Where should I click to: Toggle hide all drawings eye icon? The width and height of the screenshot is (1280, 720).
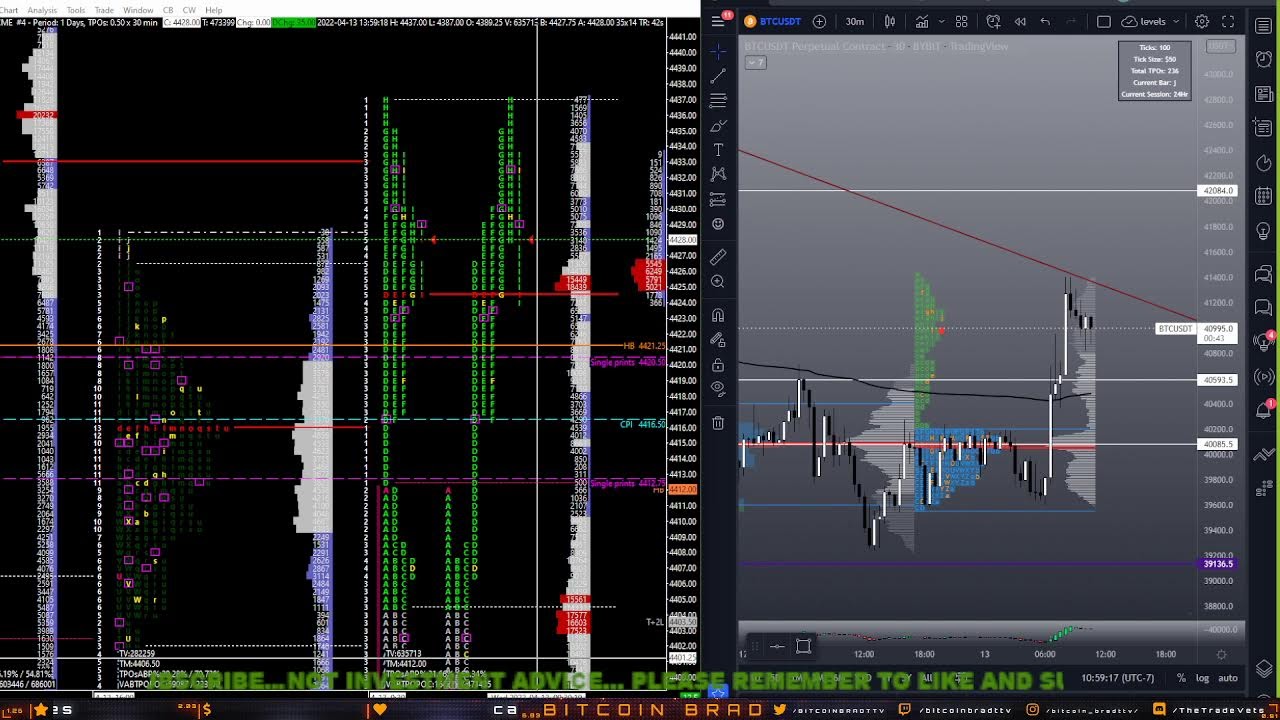click(718, 389)
